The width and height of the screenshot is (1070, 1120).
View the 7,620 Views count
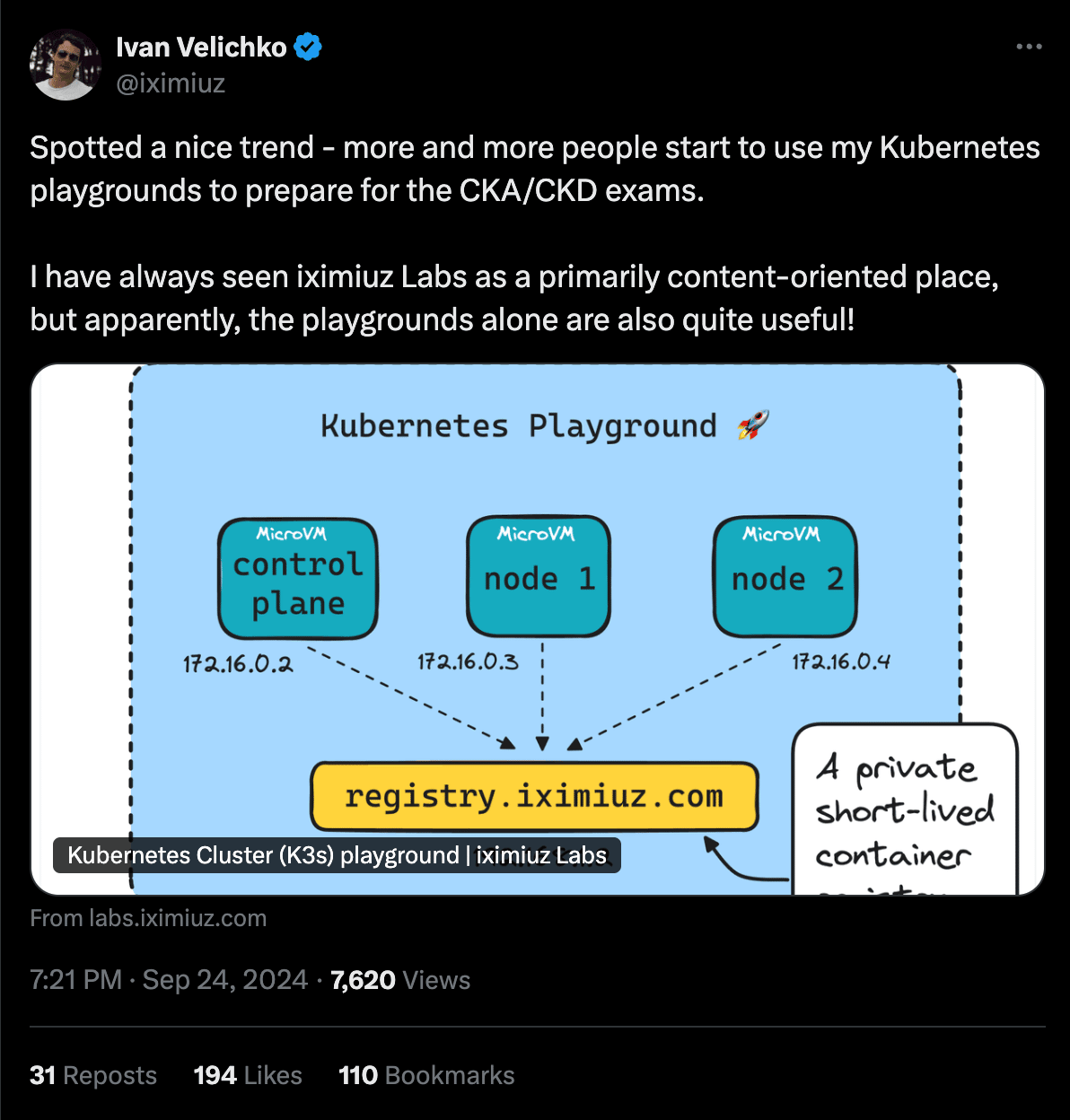400,979
